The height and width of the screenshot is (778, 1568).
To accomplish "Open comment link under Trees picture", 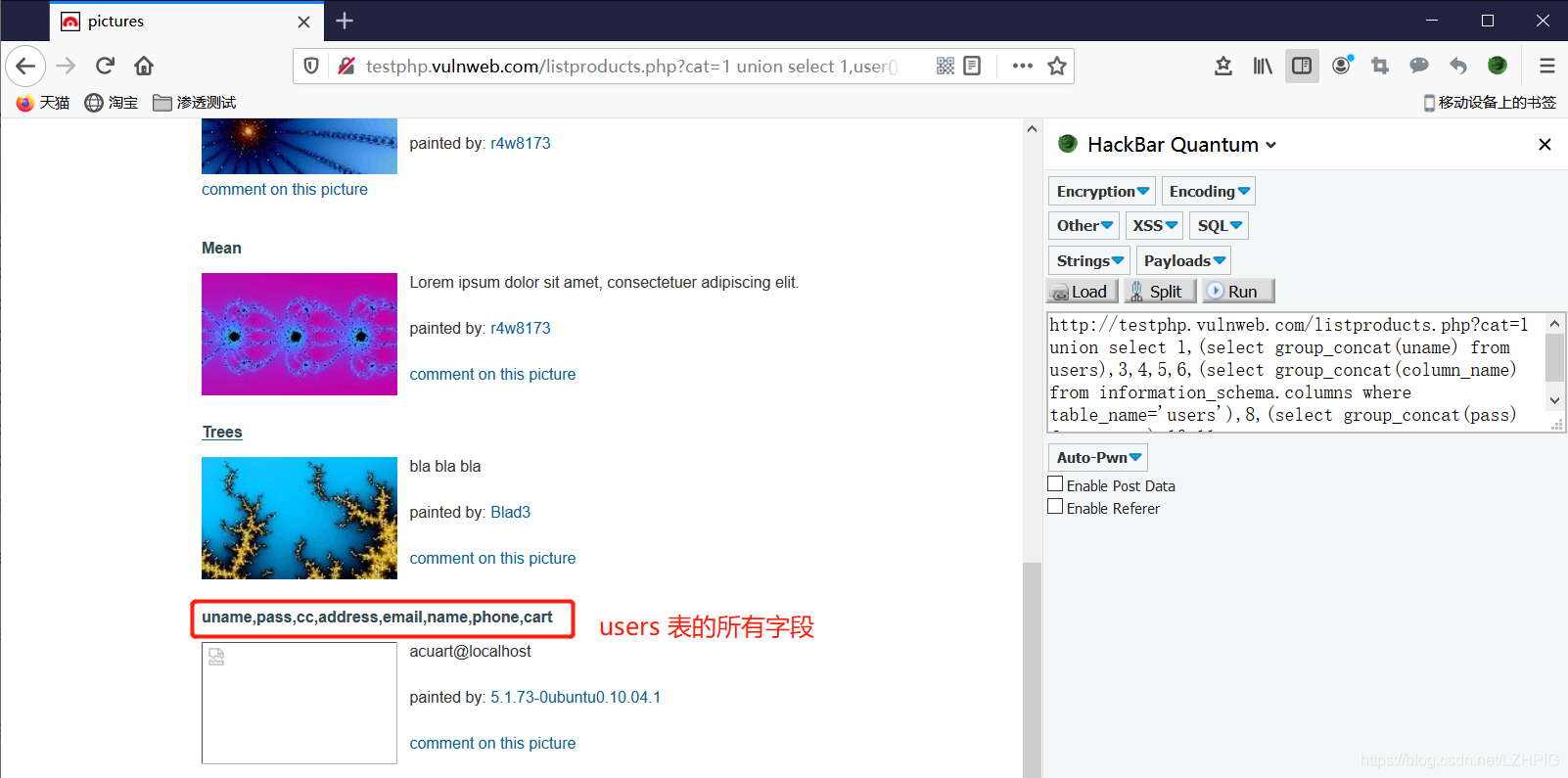I will 492,558.
